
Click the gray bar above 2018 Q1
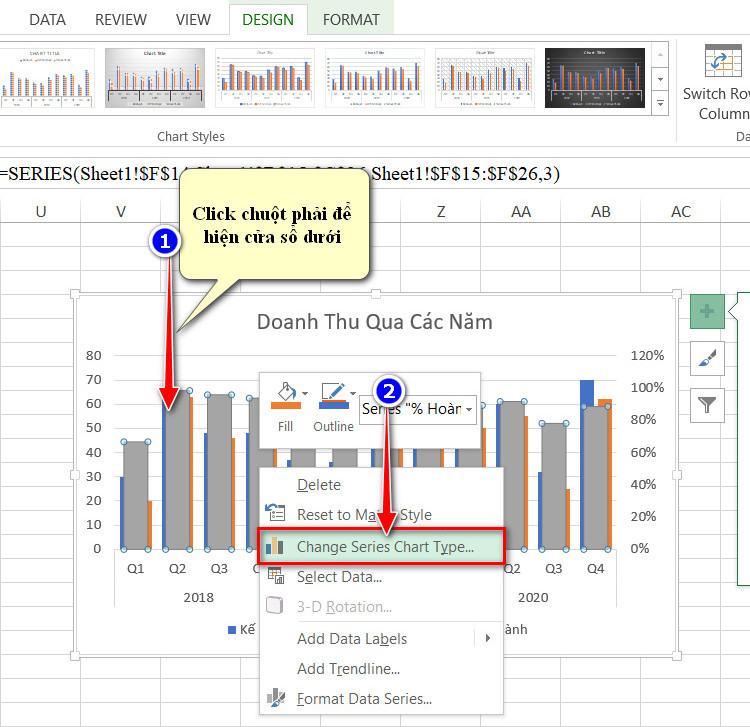click(136, 495)
